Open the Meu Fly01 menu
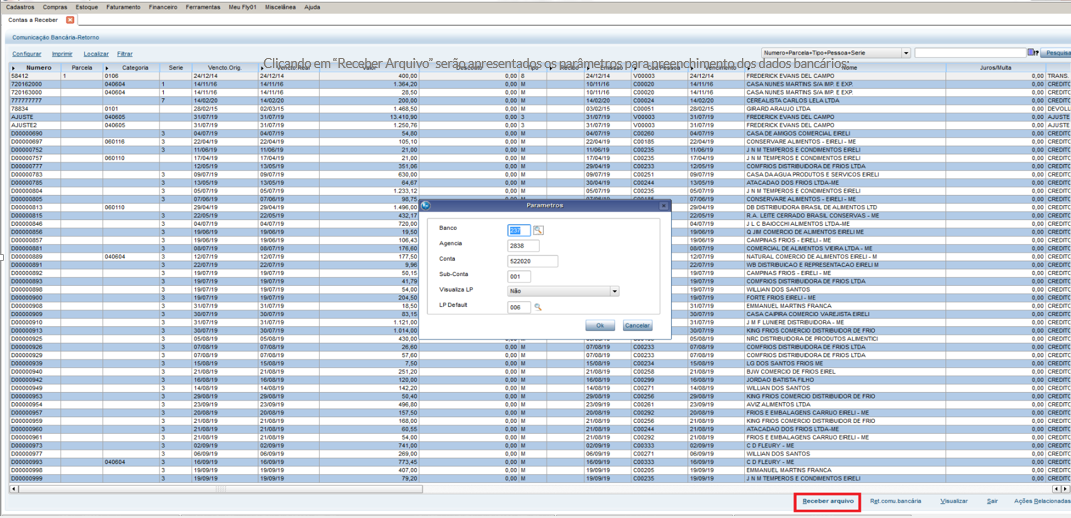Screen dimensions: 1071x518 242,7
